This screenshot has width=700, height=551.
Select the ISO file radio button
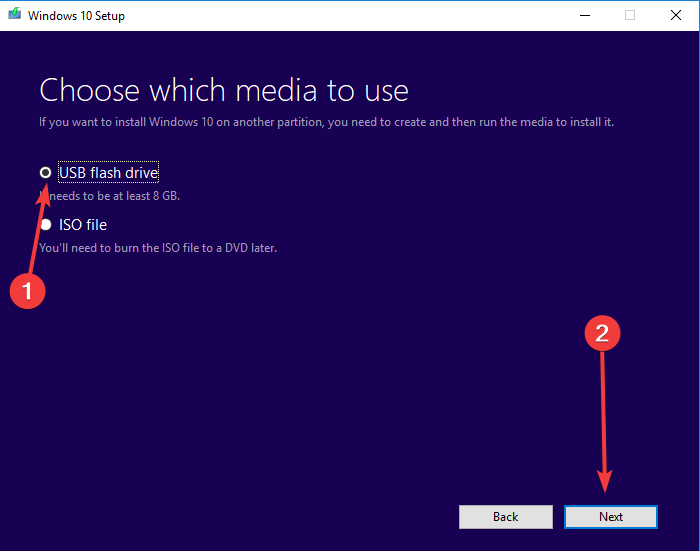coord(46,225)
